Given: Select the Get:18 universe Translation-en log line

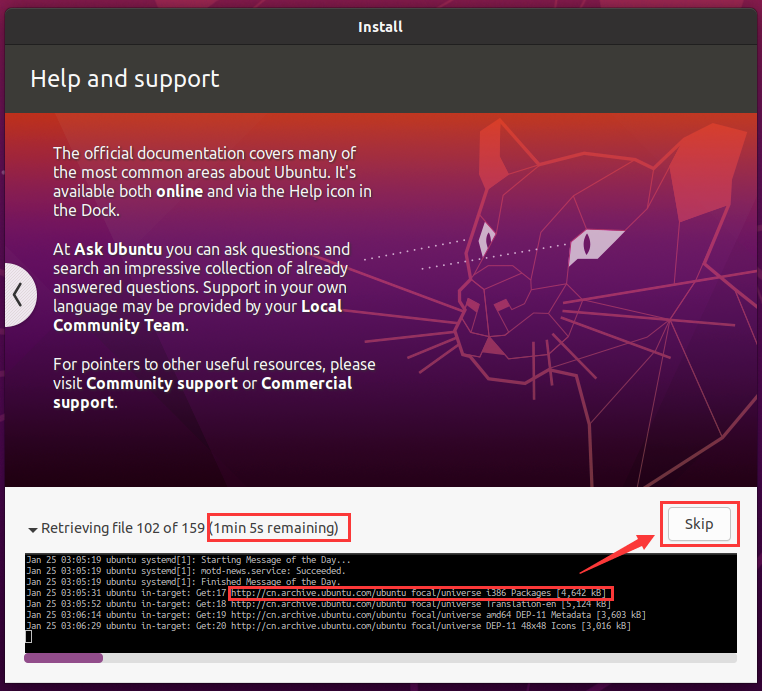Looking at the screenshot, I should (319, 604).
